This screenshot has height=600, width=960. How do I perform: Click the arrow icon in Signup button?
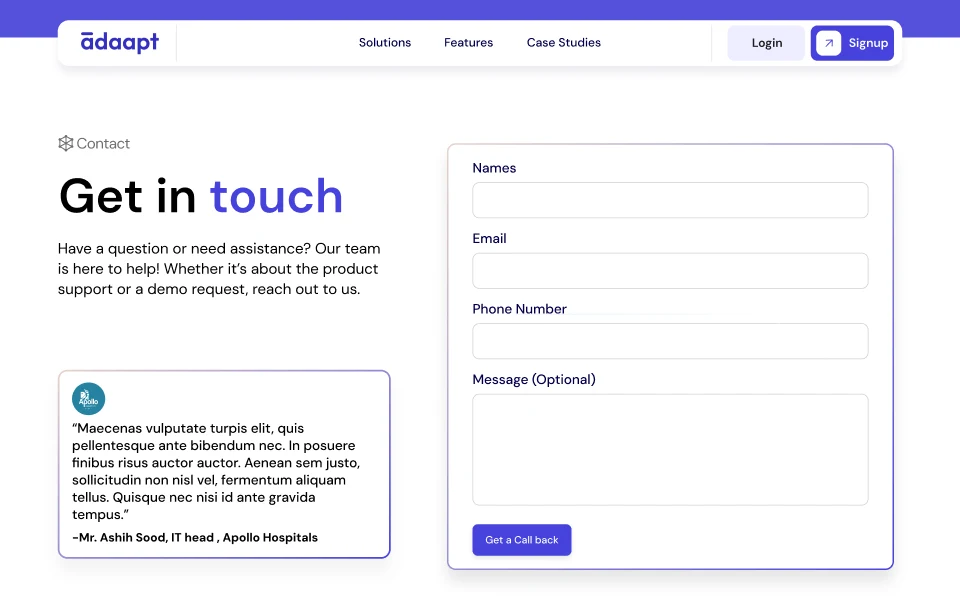tap(828, 43)
